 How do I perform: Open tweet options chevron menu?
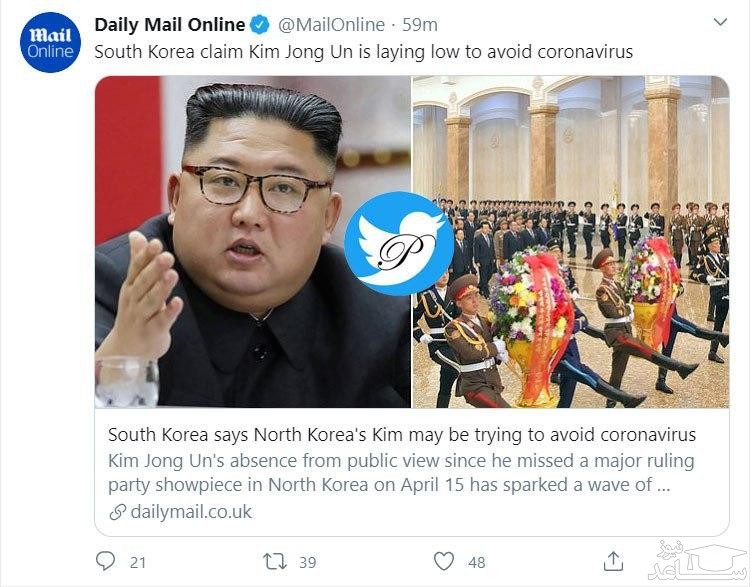(720, 22)
